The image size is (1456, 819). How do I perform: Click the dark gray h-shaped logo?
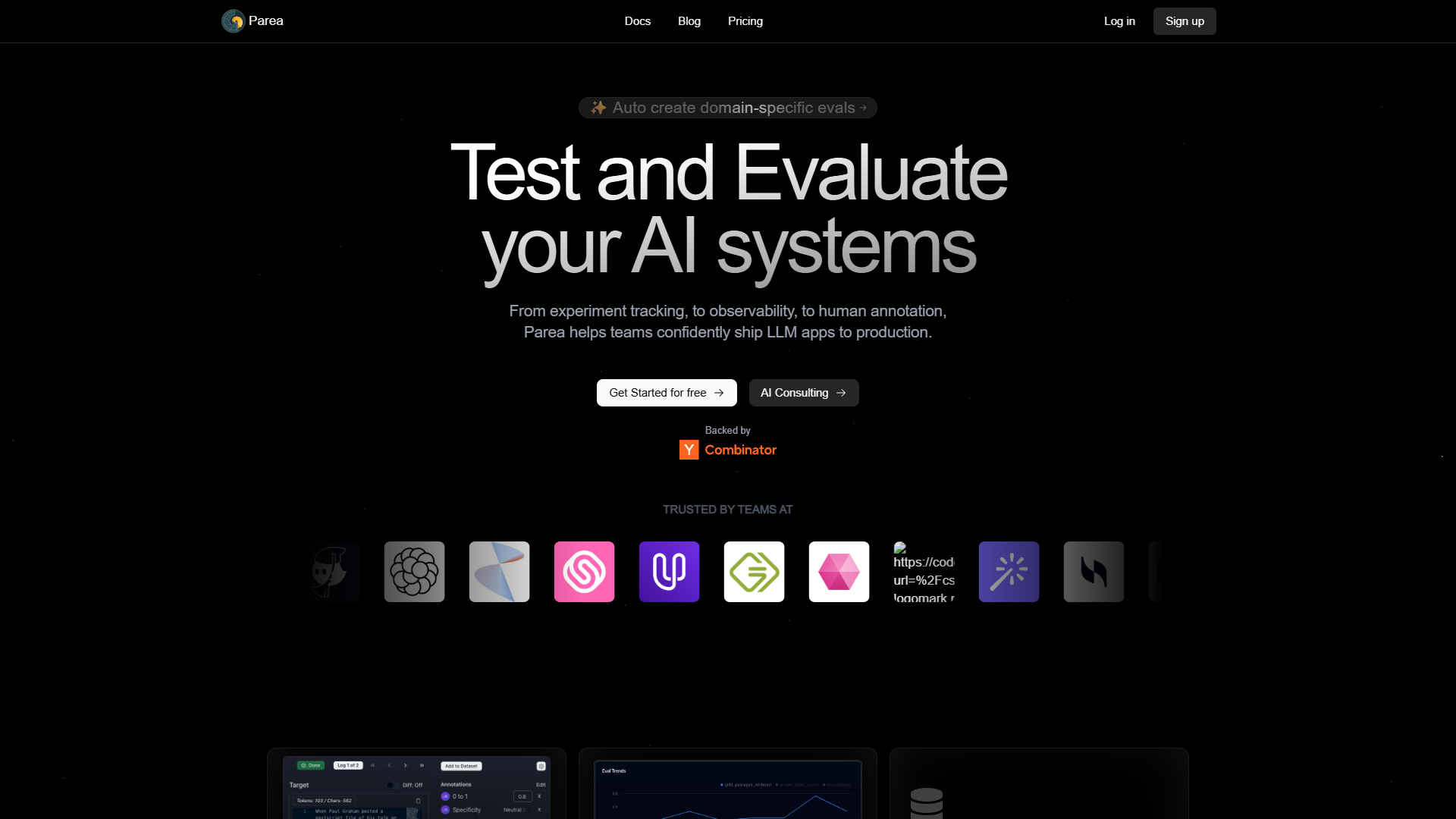pos(1094,572)
